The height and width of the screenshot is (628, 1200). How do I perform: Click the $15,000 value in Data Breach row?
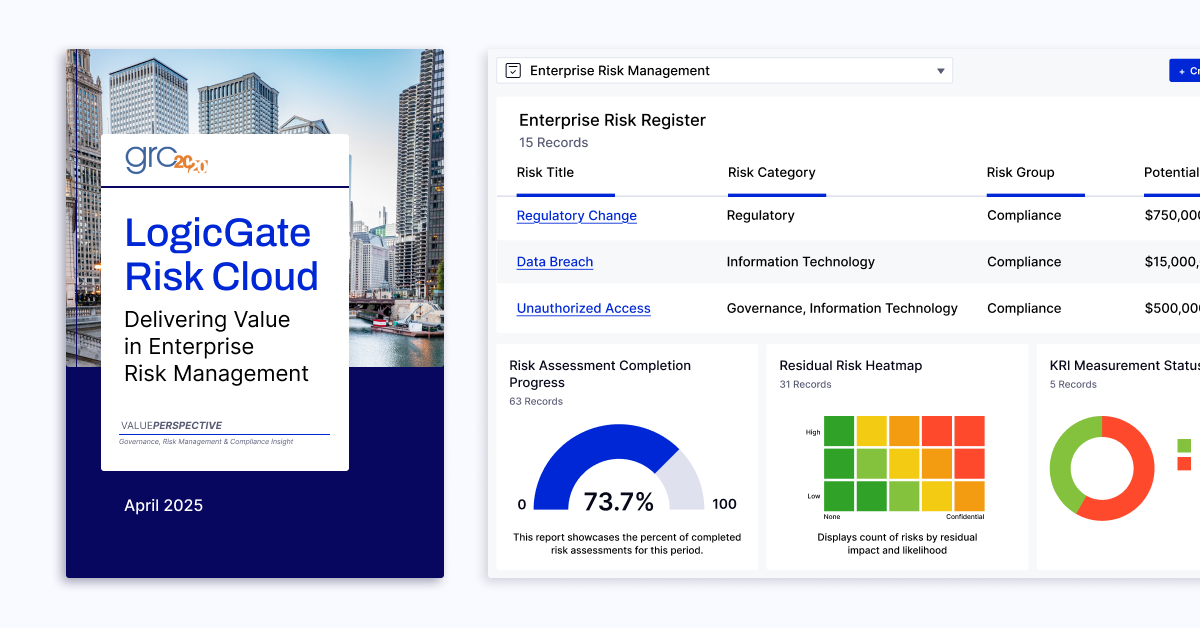click(1172, 262)
